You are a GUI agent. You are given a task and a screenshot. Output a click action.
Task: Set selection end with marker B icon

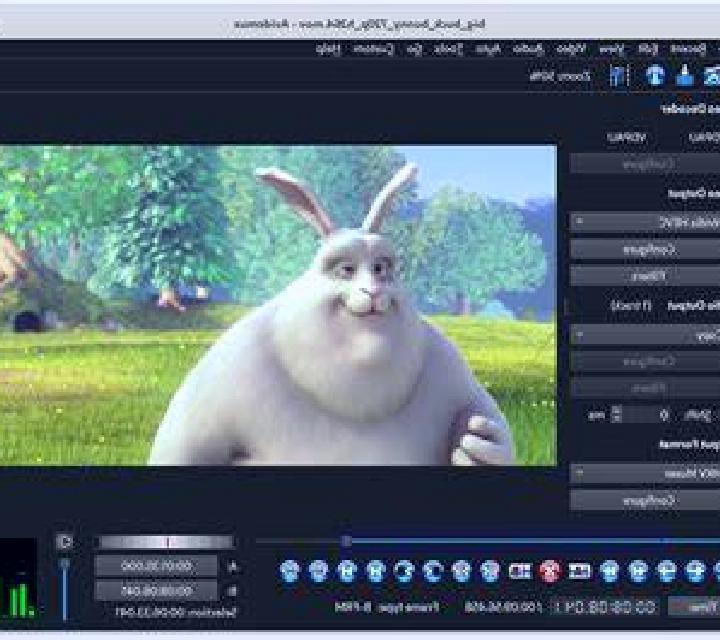pos(520,571)
